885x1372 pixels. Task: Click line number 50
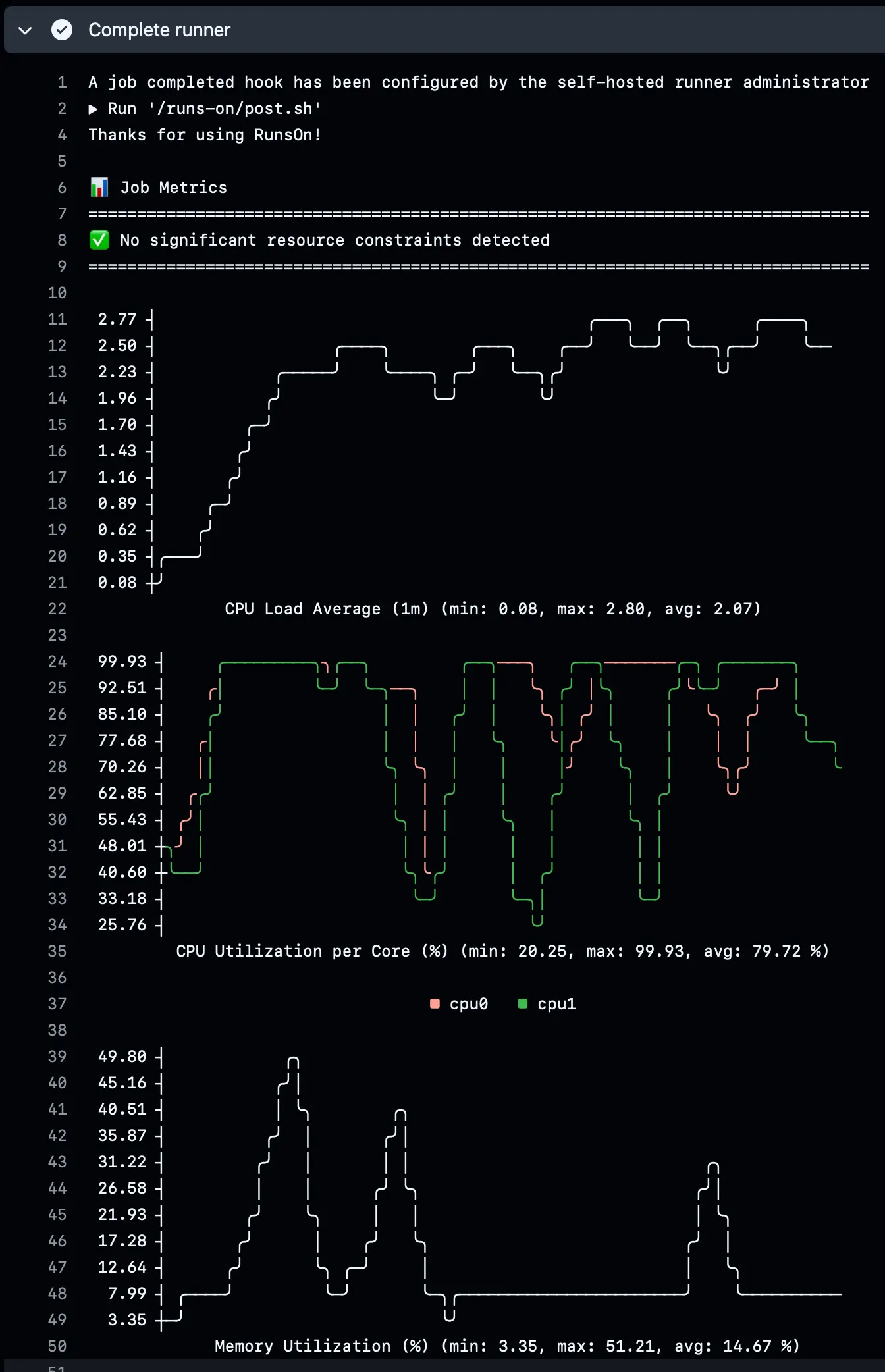tap(57, 1346)
